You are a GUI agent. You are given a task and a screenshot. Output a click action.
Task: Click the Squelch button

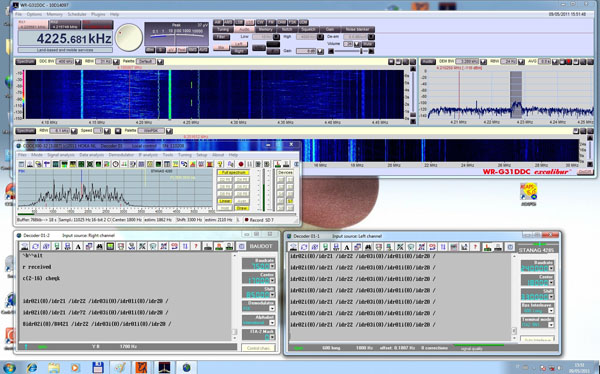point(308,29)
